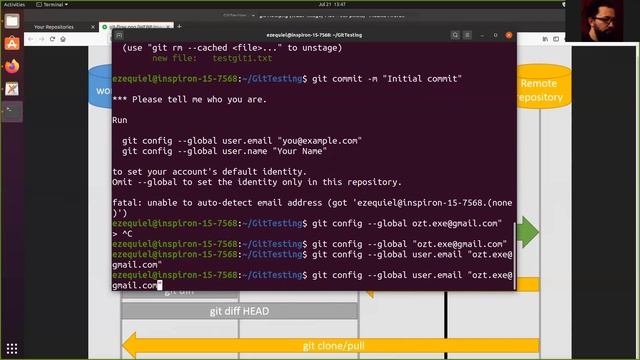640x360 pixels.
Task: Click the '> ^C' line in terminal
Action: point(122,234)
